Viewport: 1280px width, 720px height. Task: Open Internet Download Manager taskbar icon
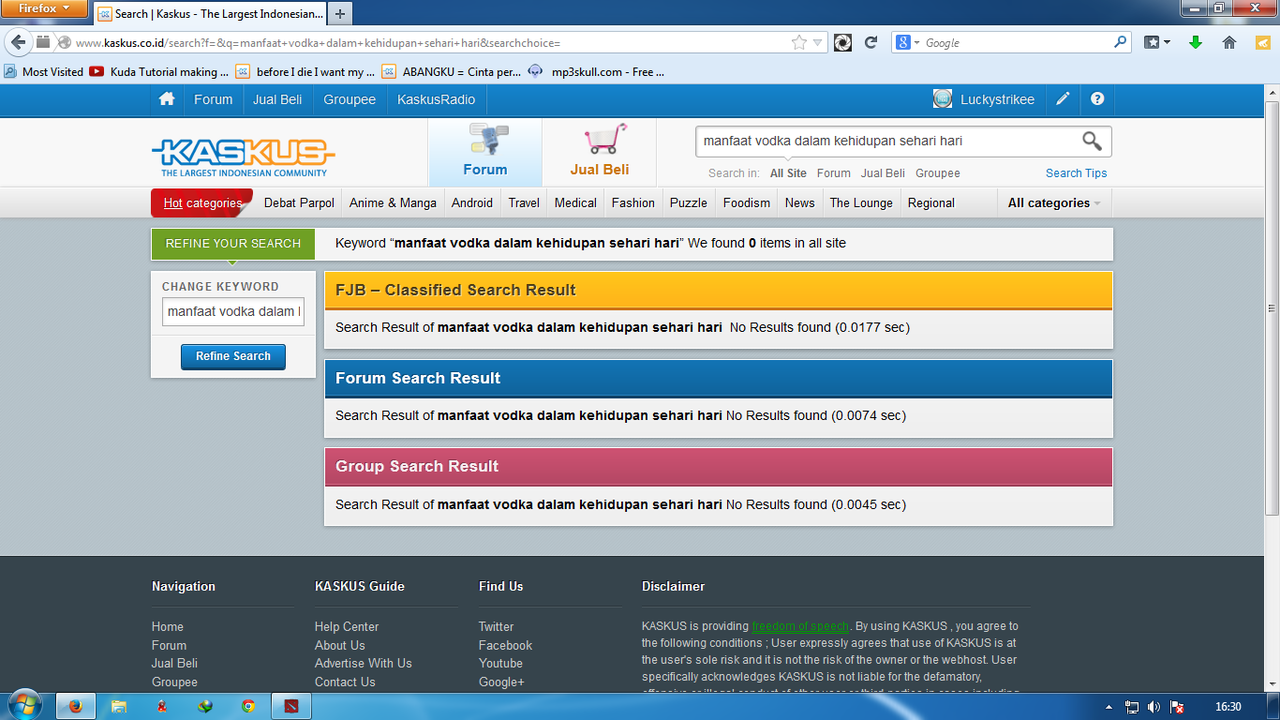(205, 706)
